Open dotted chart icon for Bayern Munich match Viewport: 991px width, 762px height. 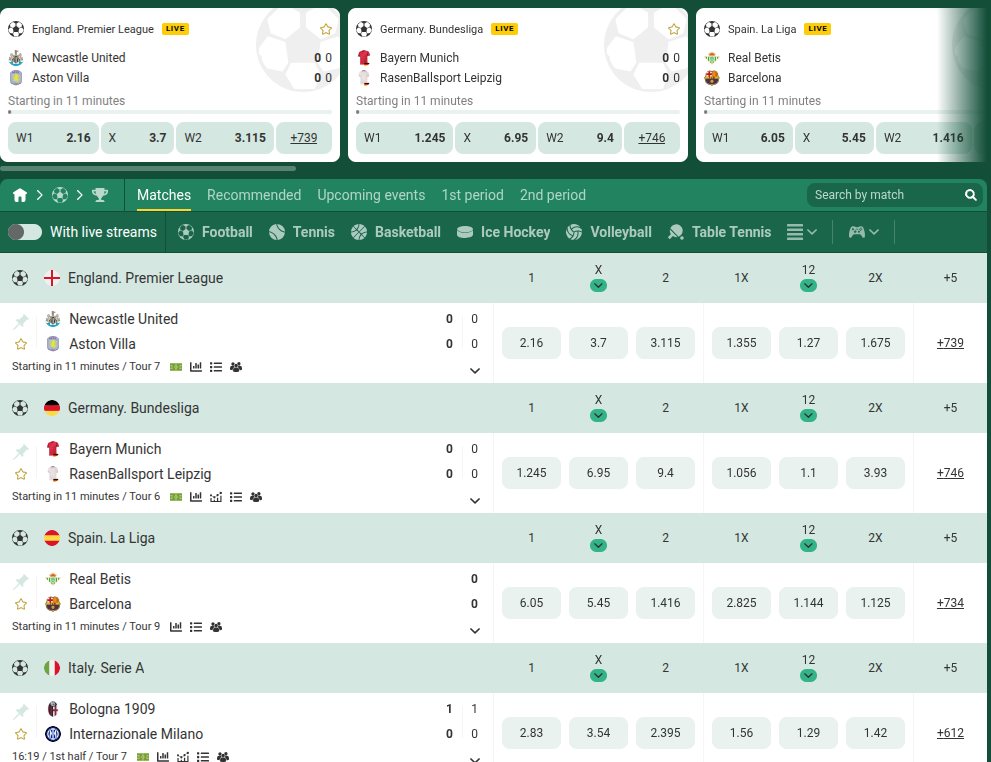(216, 497)
